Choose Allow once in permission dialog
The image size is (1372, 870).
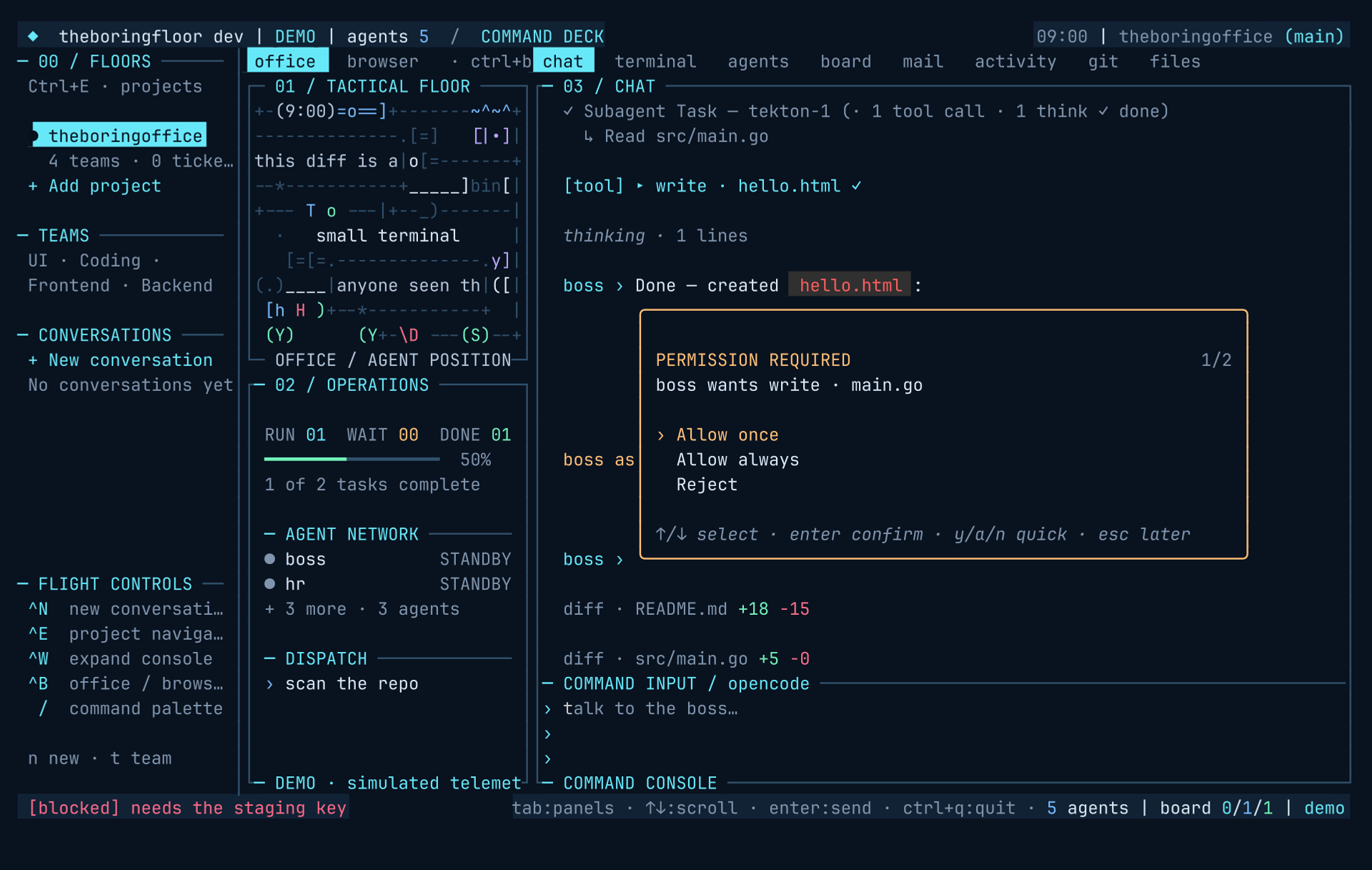727,435
